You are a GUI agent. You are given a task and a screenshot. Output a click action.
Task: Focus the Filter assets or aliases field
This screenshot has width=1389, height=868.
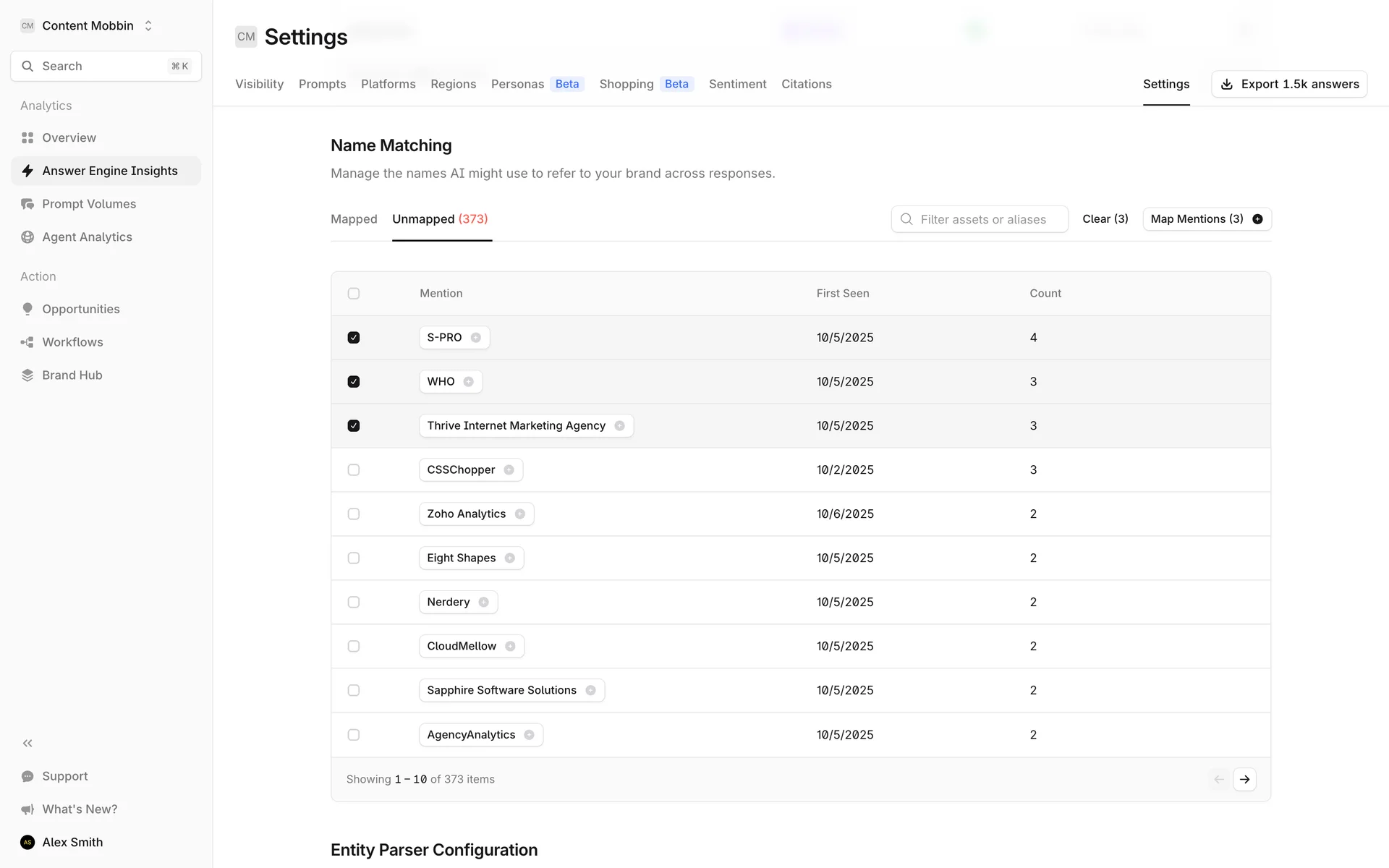pos(984,219)
